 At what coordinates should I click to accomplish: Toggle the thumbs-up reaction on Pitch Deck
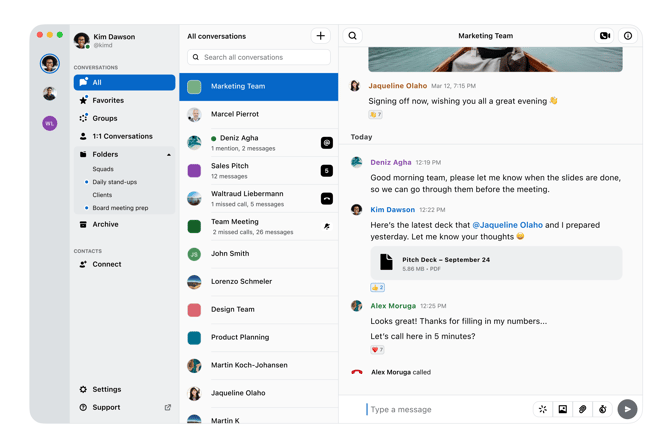[377, 287]
